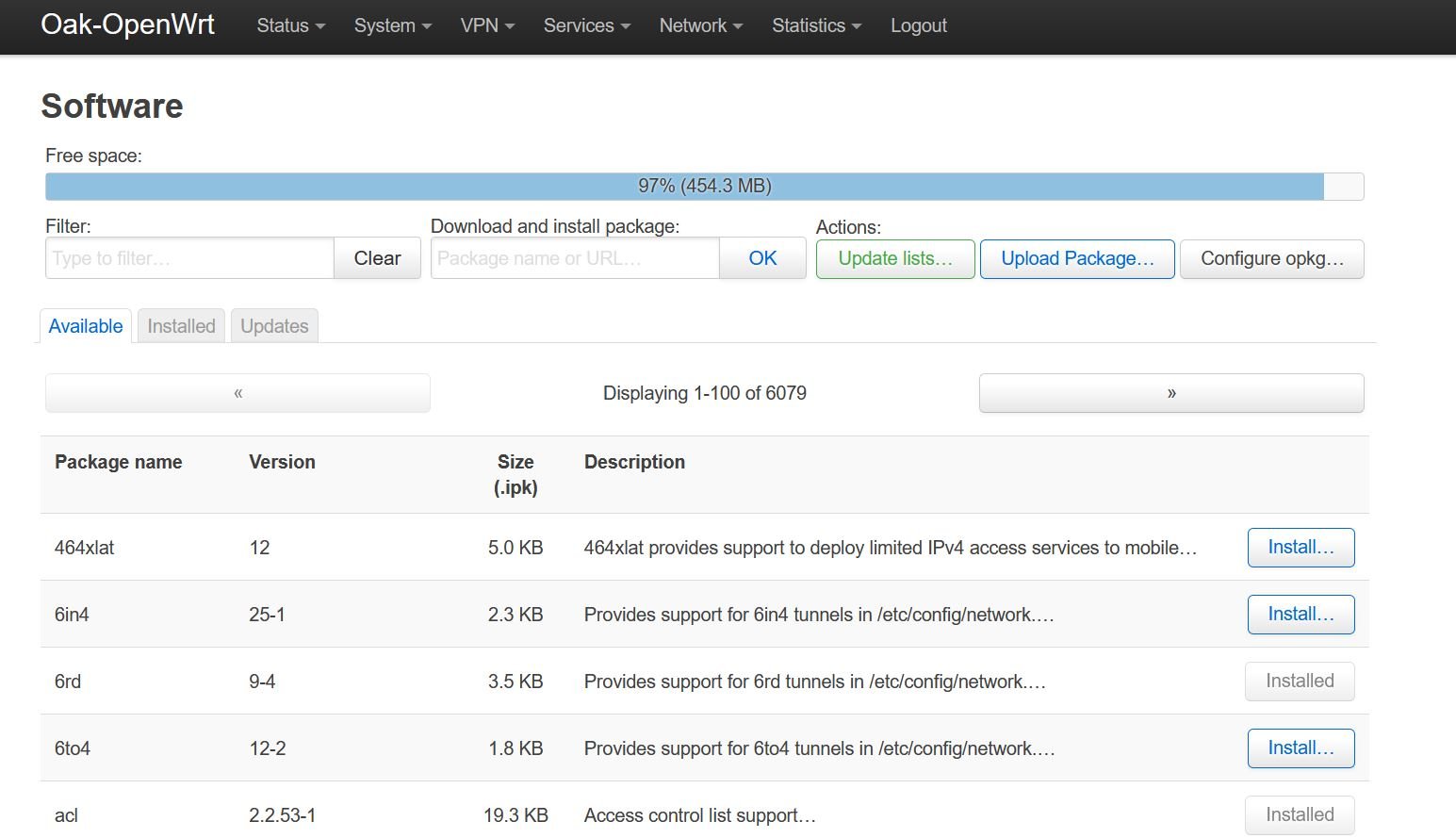The image size is (1456, 838).
Task: Open the Status dropdown menu
Action: click(x=290, y=25)
